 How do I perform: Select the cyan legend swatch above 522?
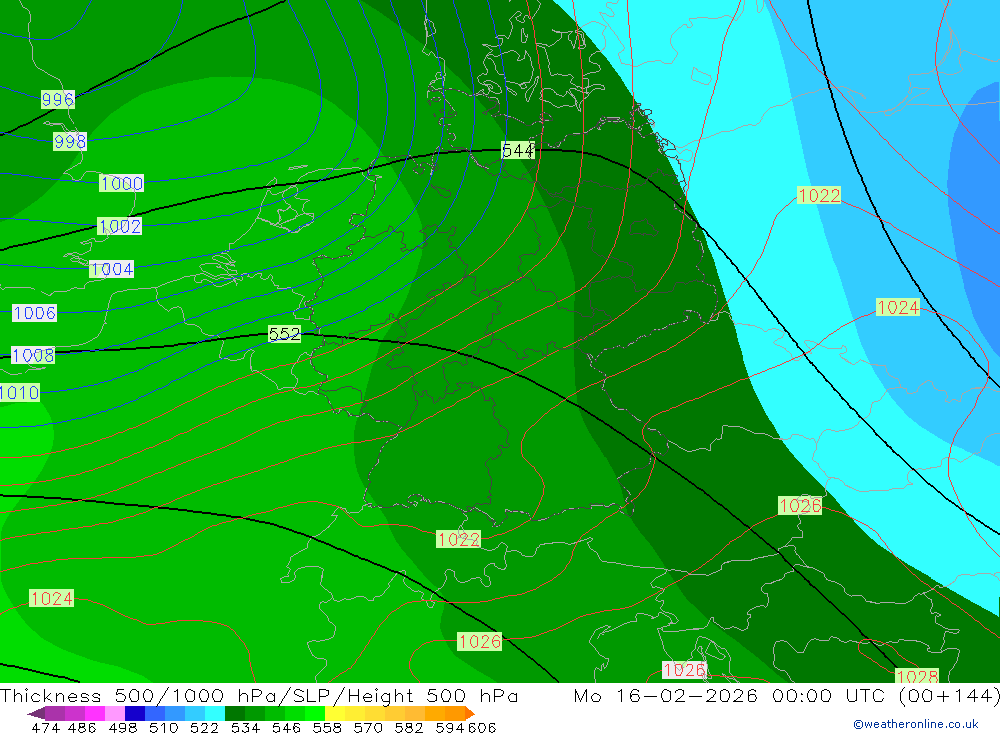[215, 713]
